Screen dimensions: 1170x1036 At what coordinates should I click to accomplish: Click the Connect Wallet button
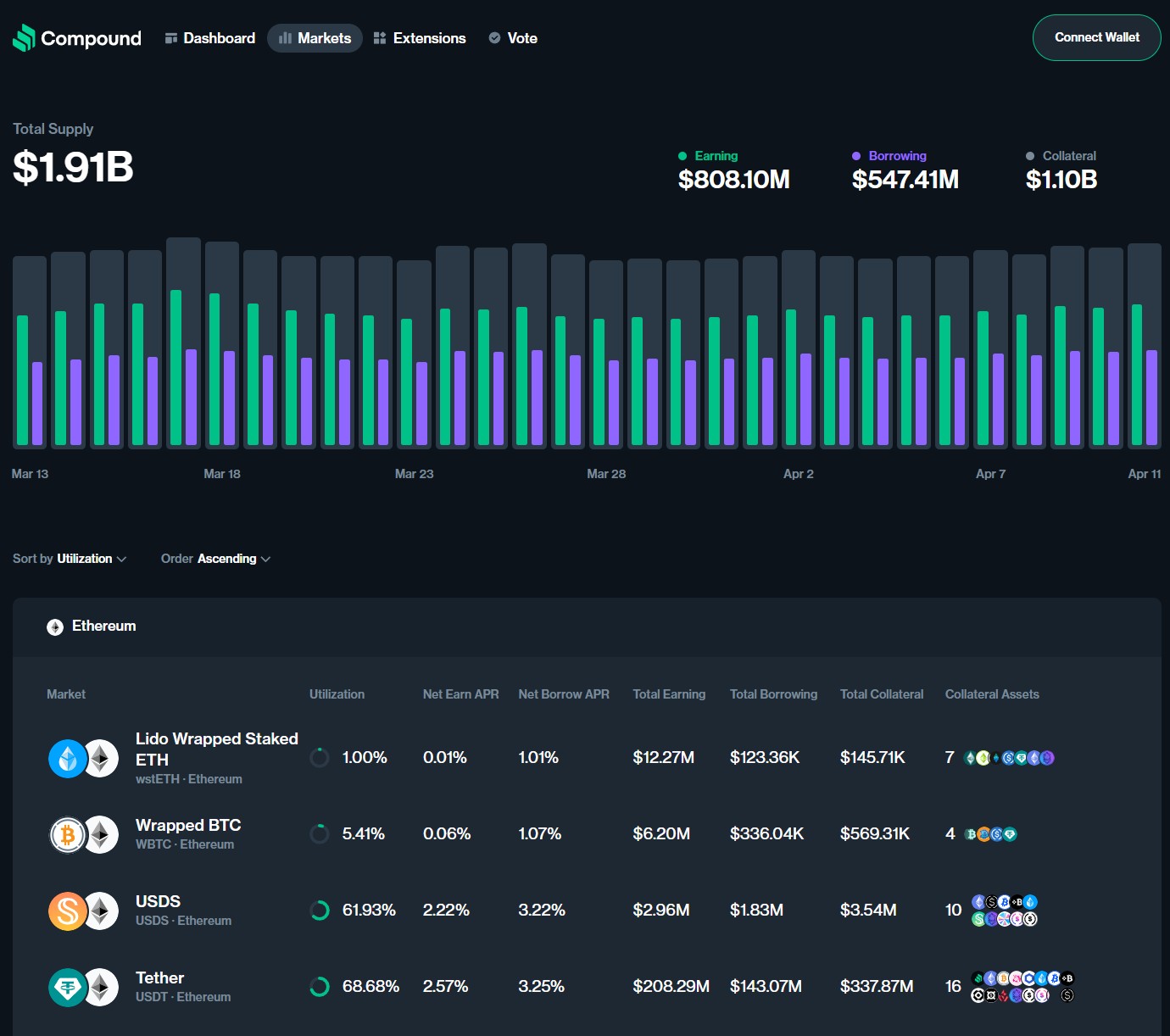(1096, 37)
